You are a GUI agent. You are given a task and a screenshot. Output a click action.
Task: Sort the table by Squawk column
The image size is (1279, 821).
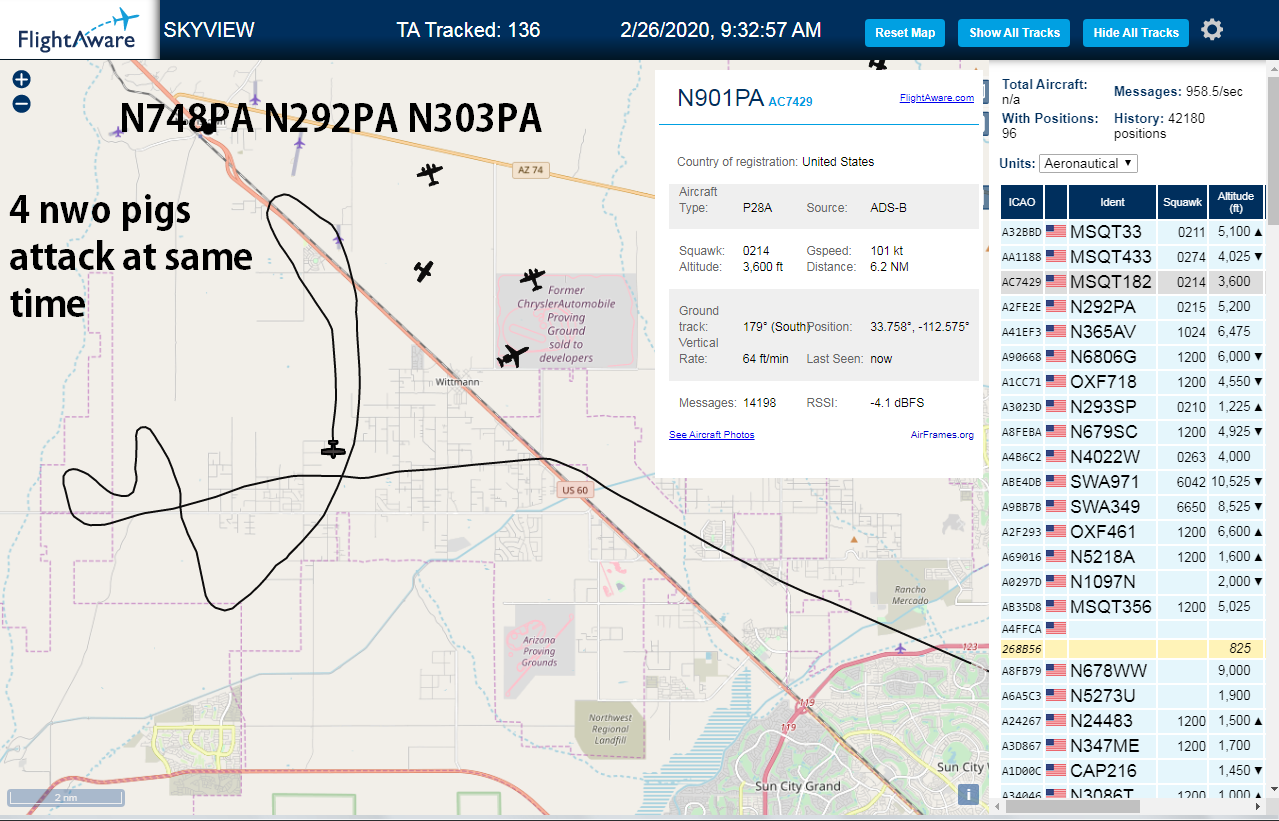[x=1182, y=202]
